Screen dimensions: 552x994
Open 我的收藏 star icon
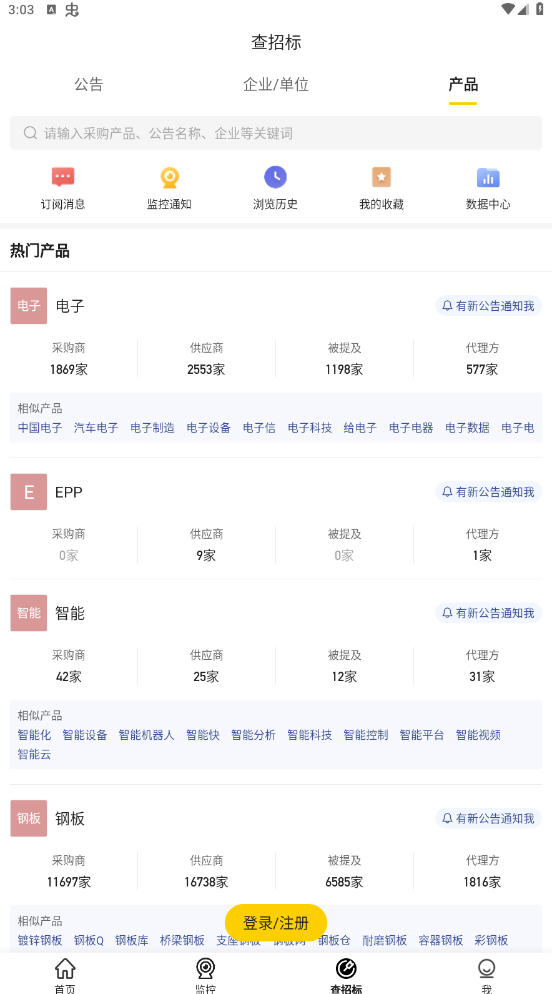click(381, 177)
